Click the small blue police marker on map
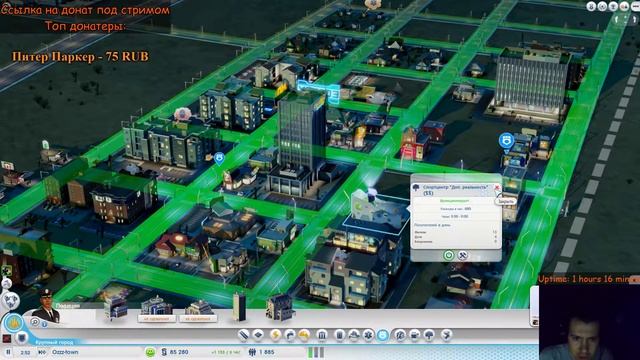Viewport: 640px width, 360px height. (x=219, y=158)
